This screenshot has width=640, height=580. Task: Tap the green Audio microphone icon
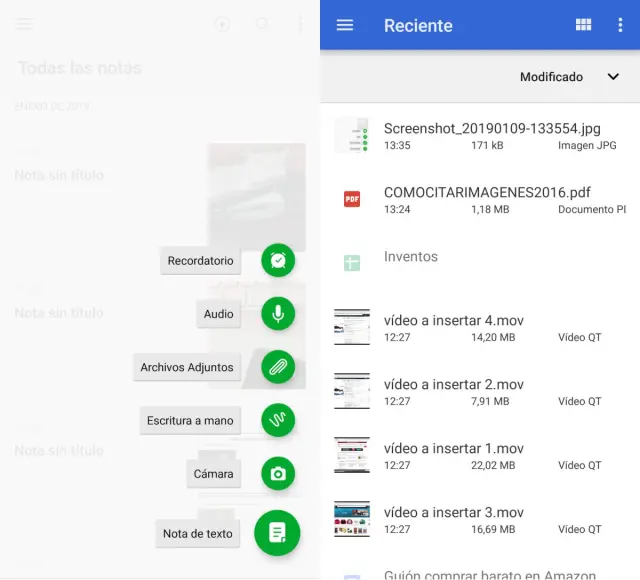click(278, 314)
